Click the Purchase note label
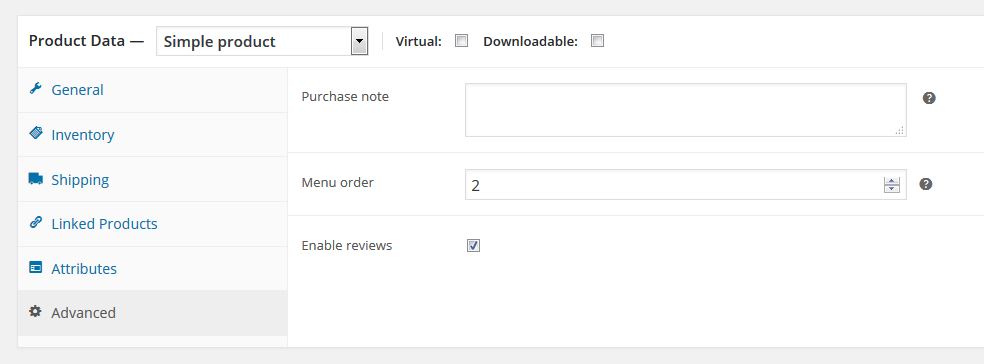This screenshot has height=364, width=984. [x=345, y=97]
